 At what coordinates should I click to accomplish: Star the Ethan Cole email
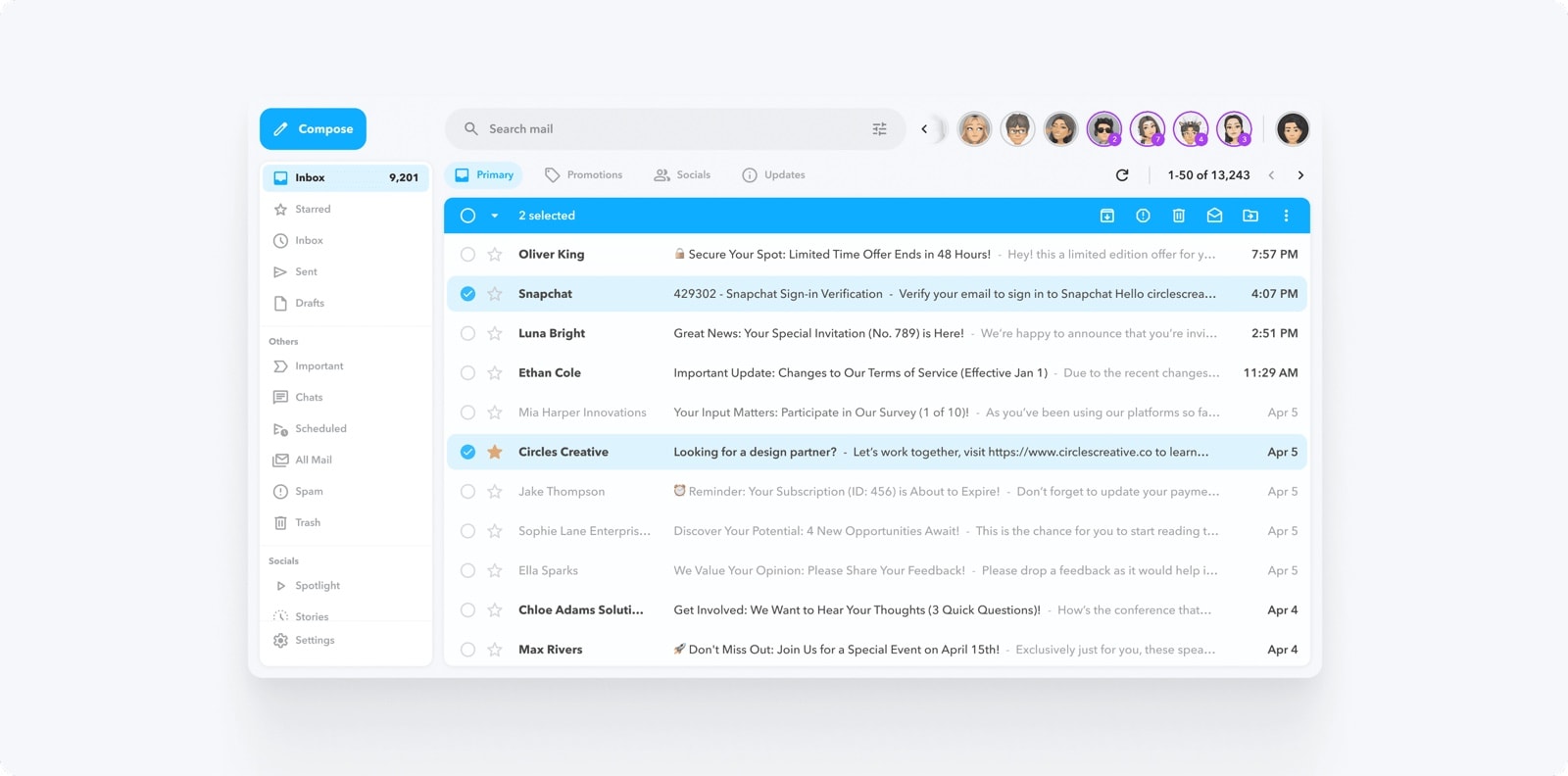coord(495,373)
